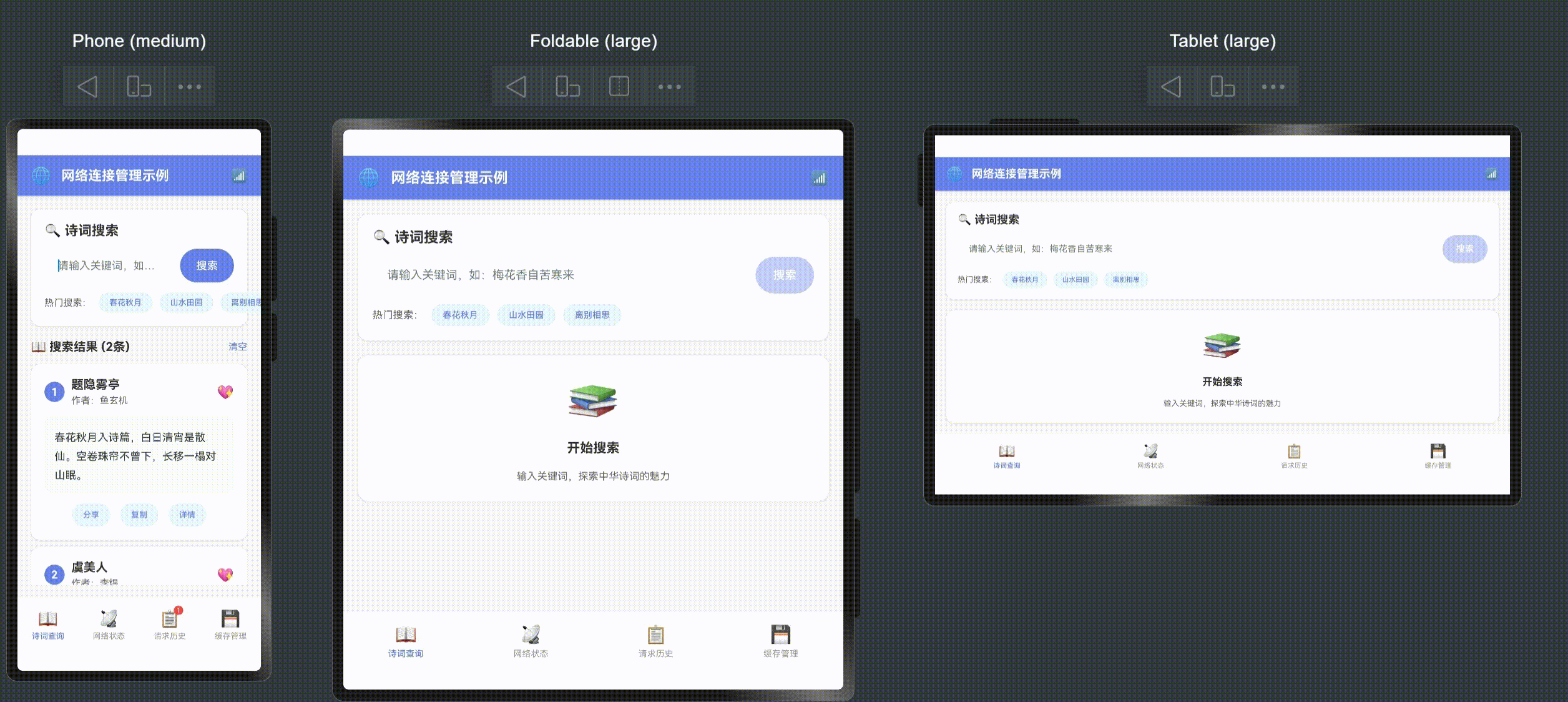Click 分享 button under 题隐雾亭 poem
The height and width of the screenshot is (702, 1568).
91,515
